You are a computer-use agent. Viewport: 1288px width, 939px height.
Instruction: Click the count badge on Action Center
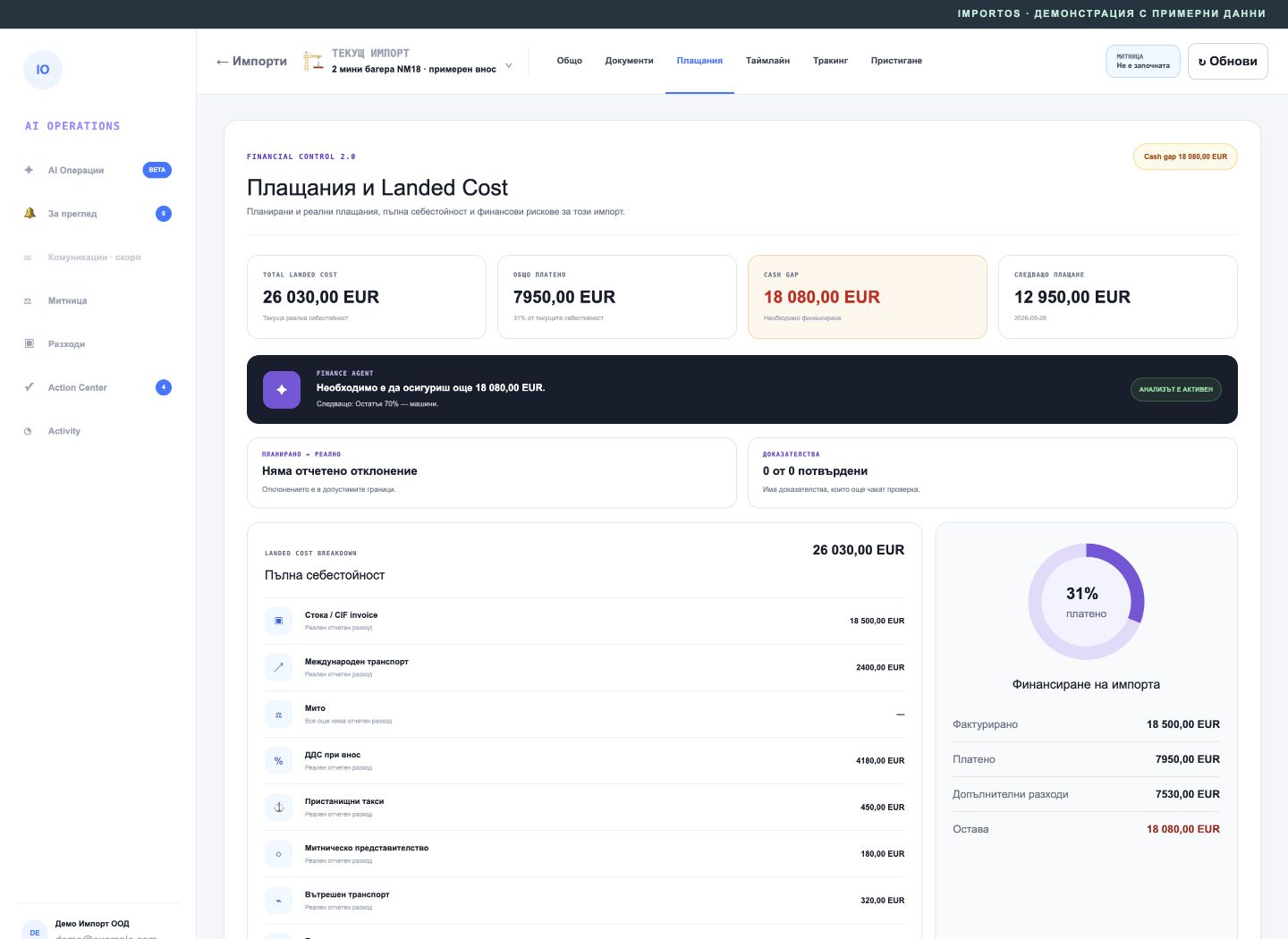pos(164,387)
